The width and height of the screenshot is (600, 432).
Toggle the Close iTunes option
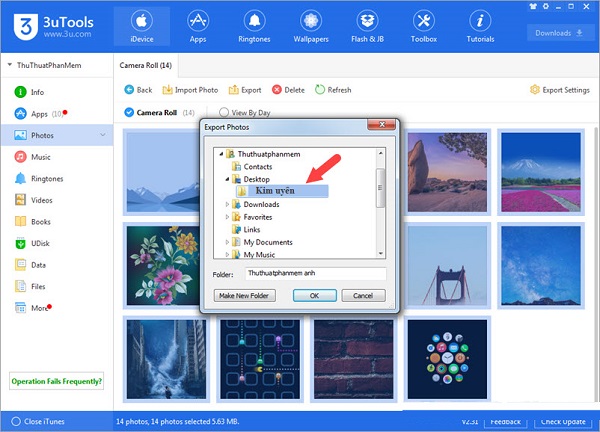coord(16,421)
